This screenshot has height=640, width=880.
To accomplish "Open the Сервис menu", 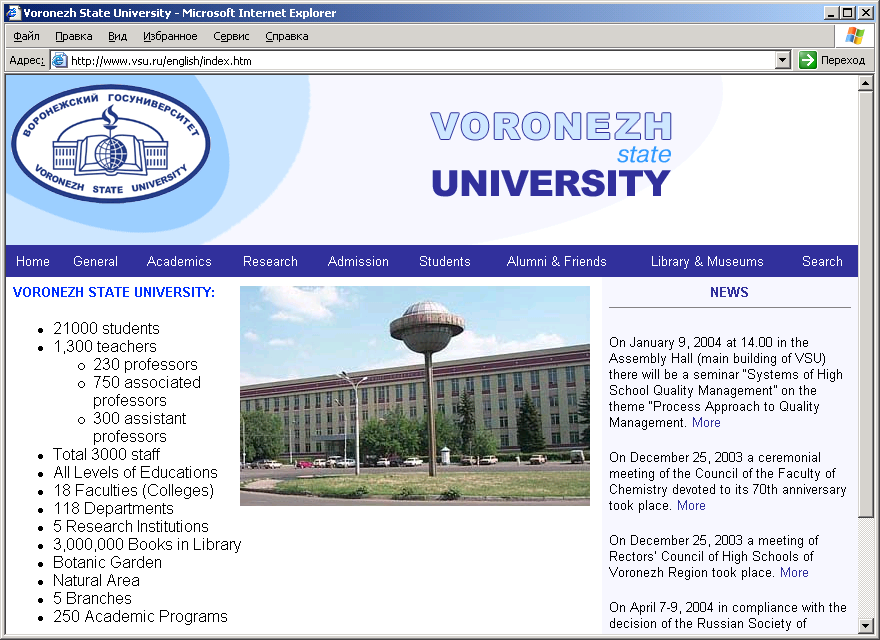I will pyautogui.click(x=231, y=36).
